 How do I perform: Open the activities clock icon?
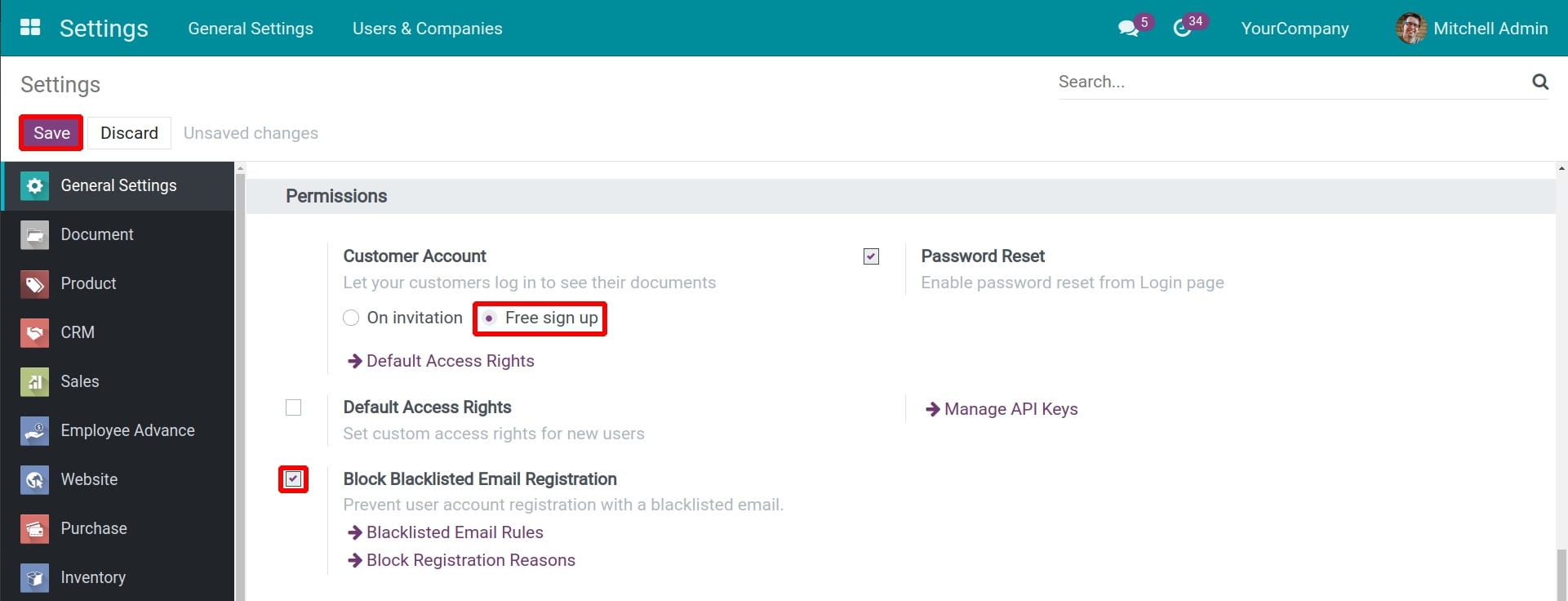[x=1182, y=29]
